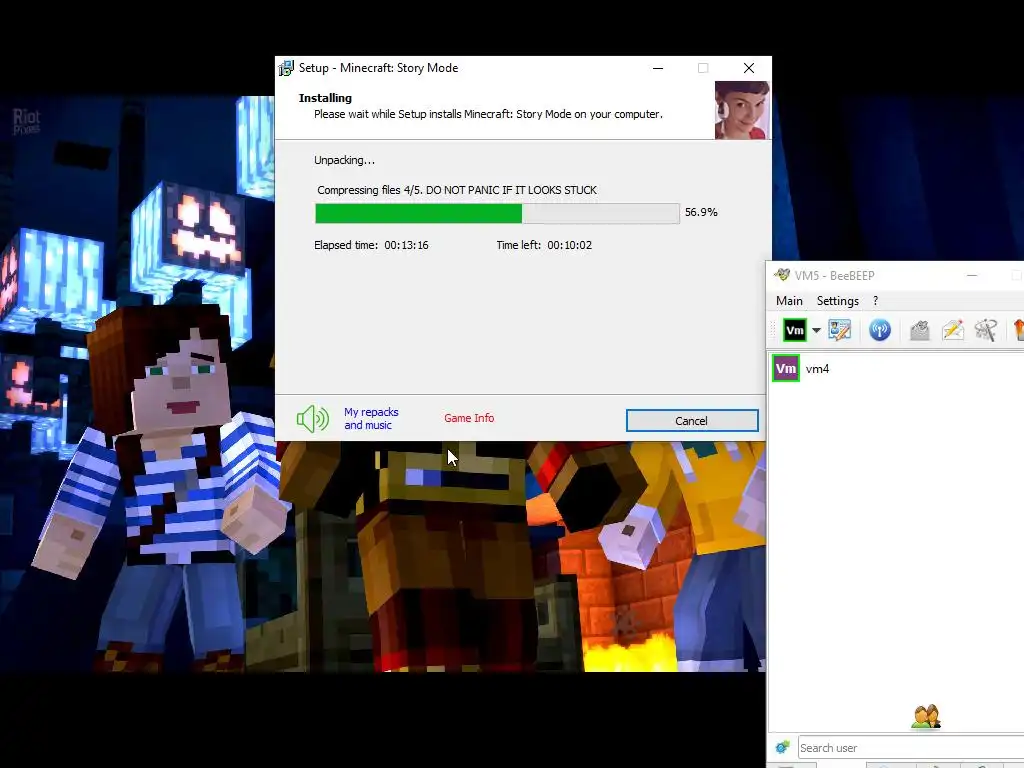
Task: Open the Game Info link
Action: click(469, 418)
